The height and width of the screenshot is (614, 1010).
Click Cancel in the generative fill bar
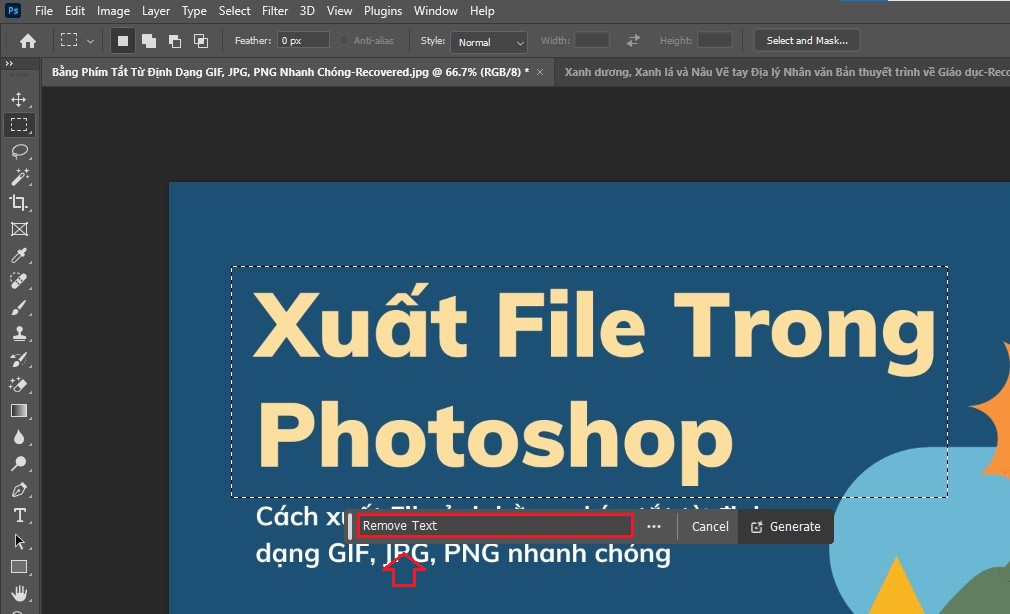[710, 526]
